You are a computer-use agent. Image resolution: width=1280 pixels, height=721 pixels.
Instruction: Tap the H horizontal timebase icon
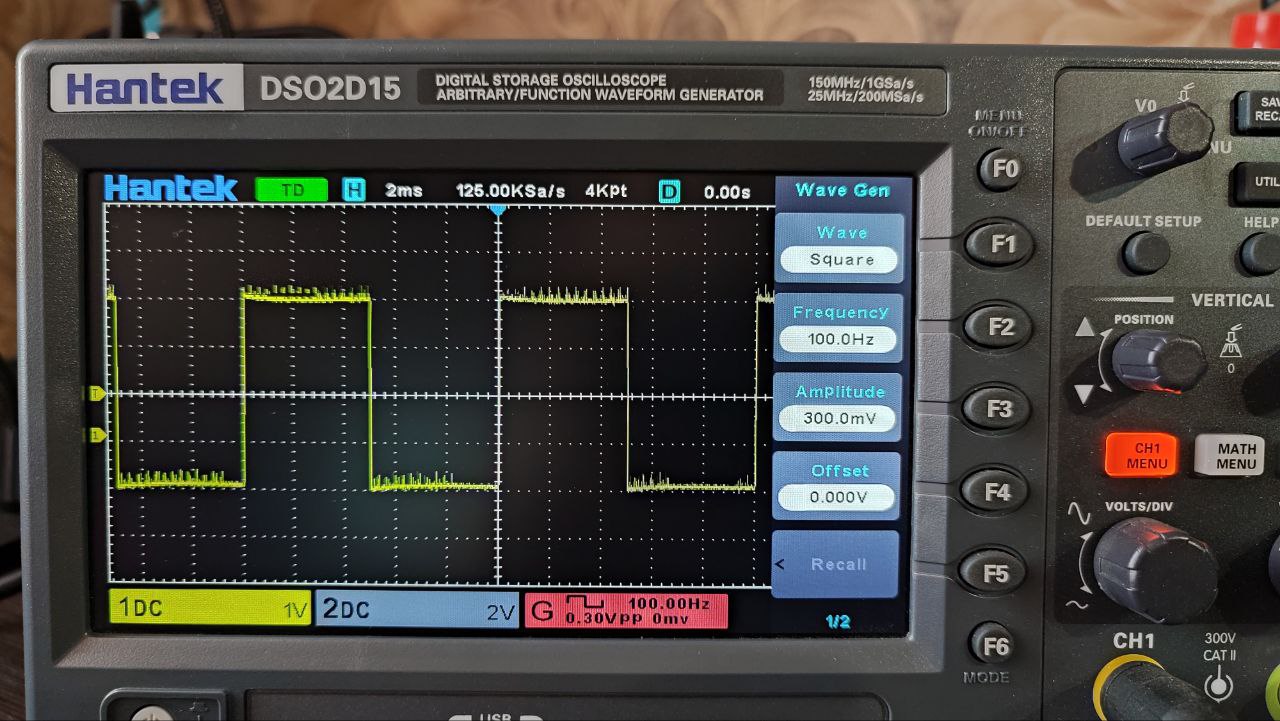[x=353, y=189]
